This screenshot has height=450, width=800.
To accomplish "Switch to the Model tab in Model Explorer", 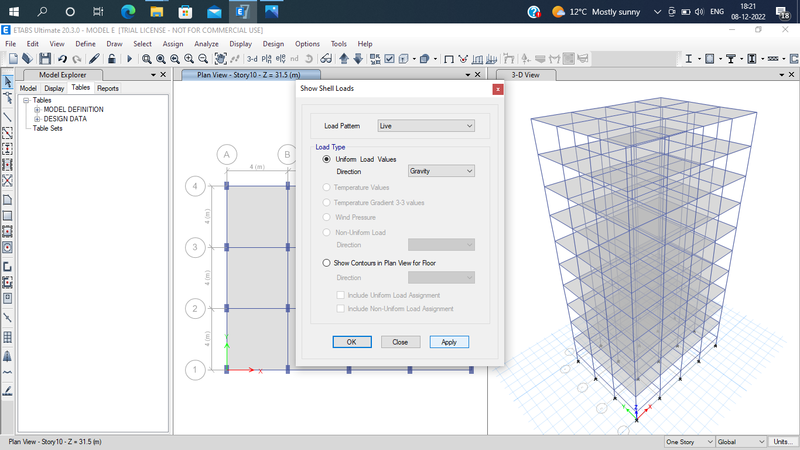I will tap(28, 88).
